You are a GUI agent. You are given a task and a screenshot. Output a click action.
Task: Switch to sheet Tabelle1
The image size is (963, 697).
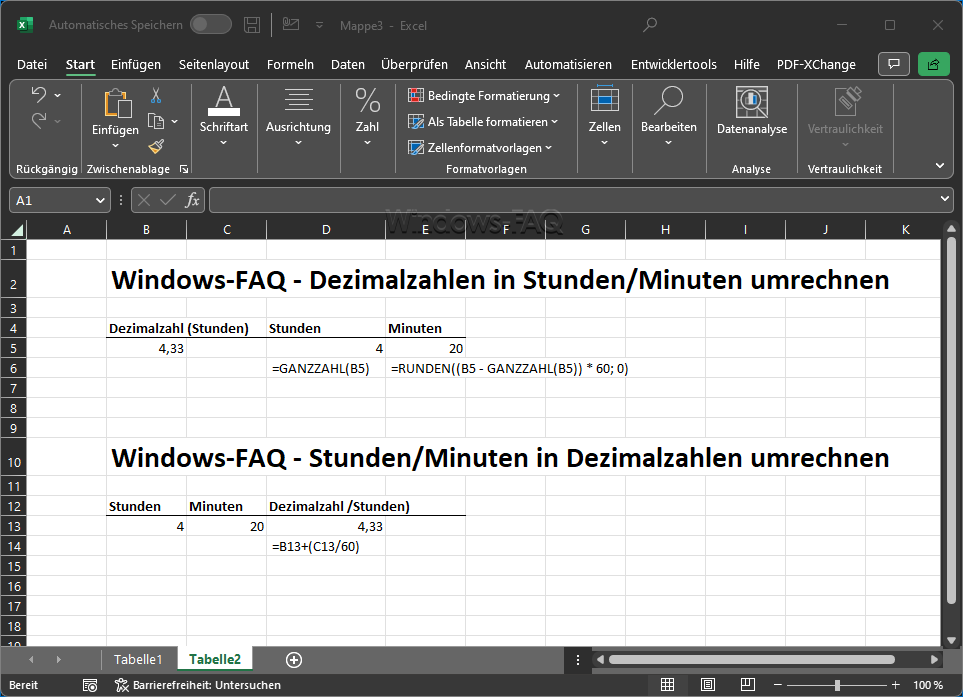[x=138, y=660]
